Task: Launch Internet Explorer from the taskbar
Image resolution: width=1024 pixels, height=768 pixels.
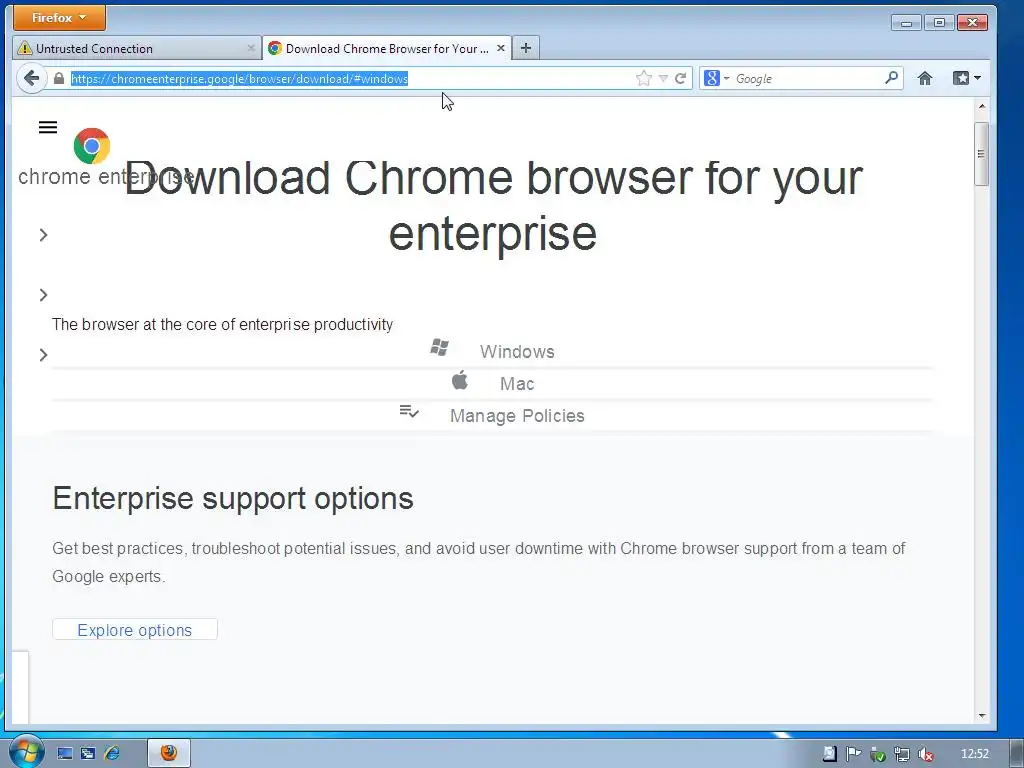Action: click(x=112, y=754)
